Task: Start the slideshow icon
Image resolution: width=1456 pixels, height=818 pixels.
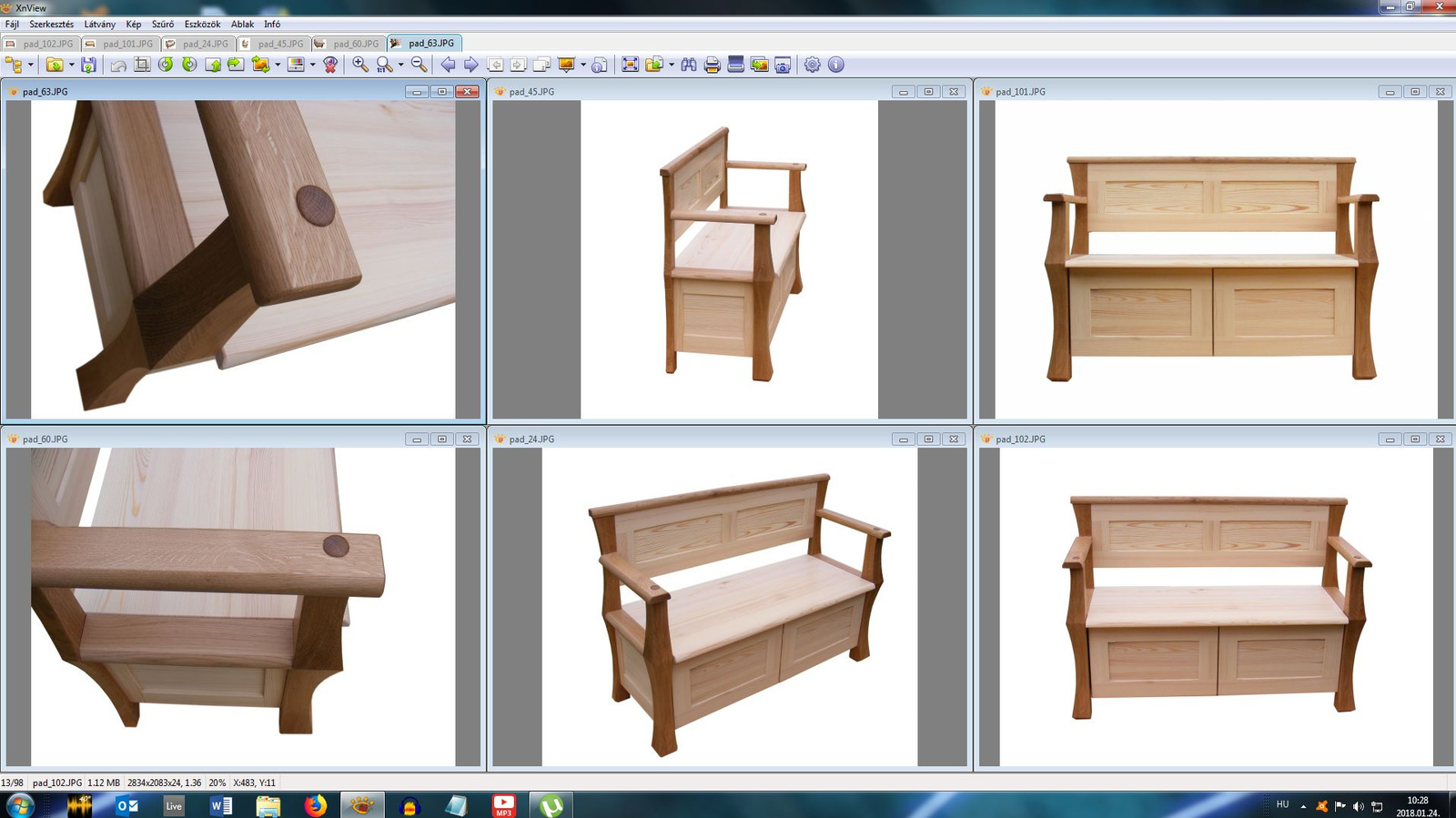Action: (x=566, y=65)
